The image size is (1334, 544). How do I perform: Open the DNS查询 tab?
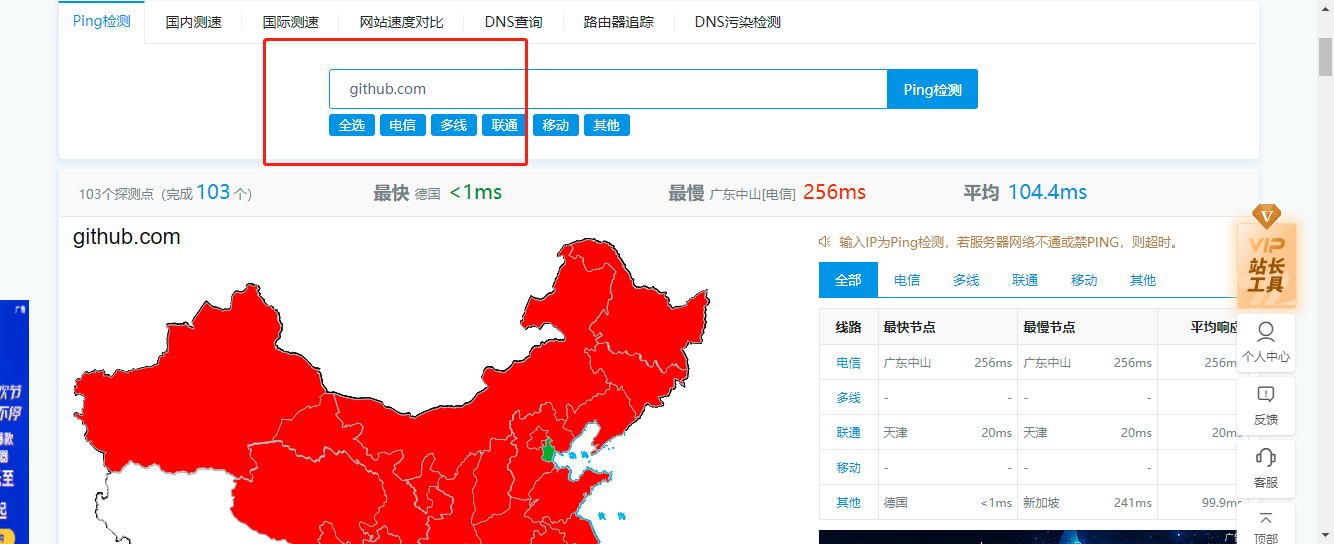(514, 22)
